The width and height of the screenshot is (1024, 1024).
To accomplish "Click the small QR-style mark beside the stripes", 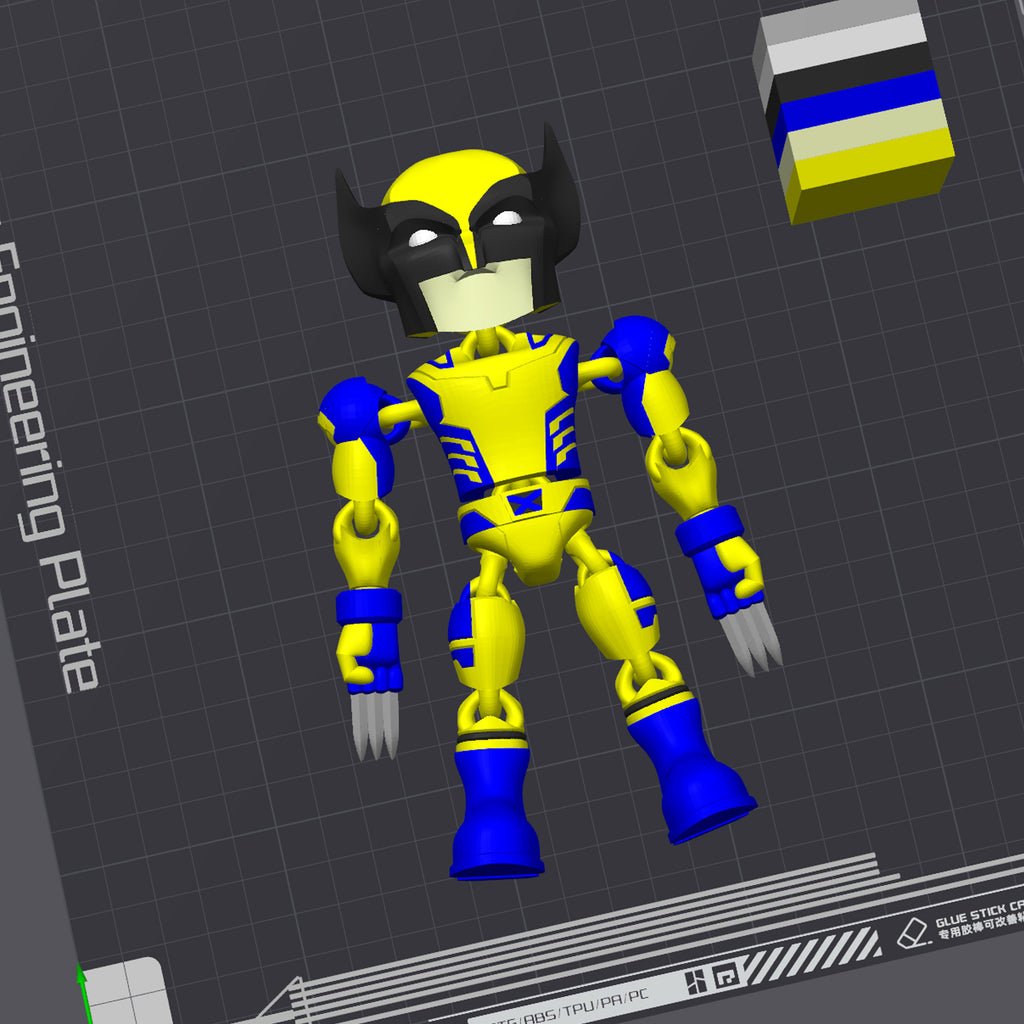I will point(726,977).
